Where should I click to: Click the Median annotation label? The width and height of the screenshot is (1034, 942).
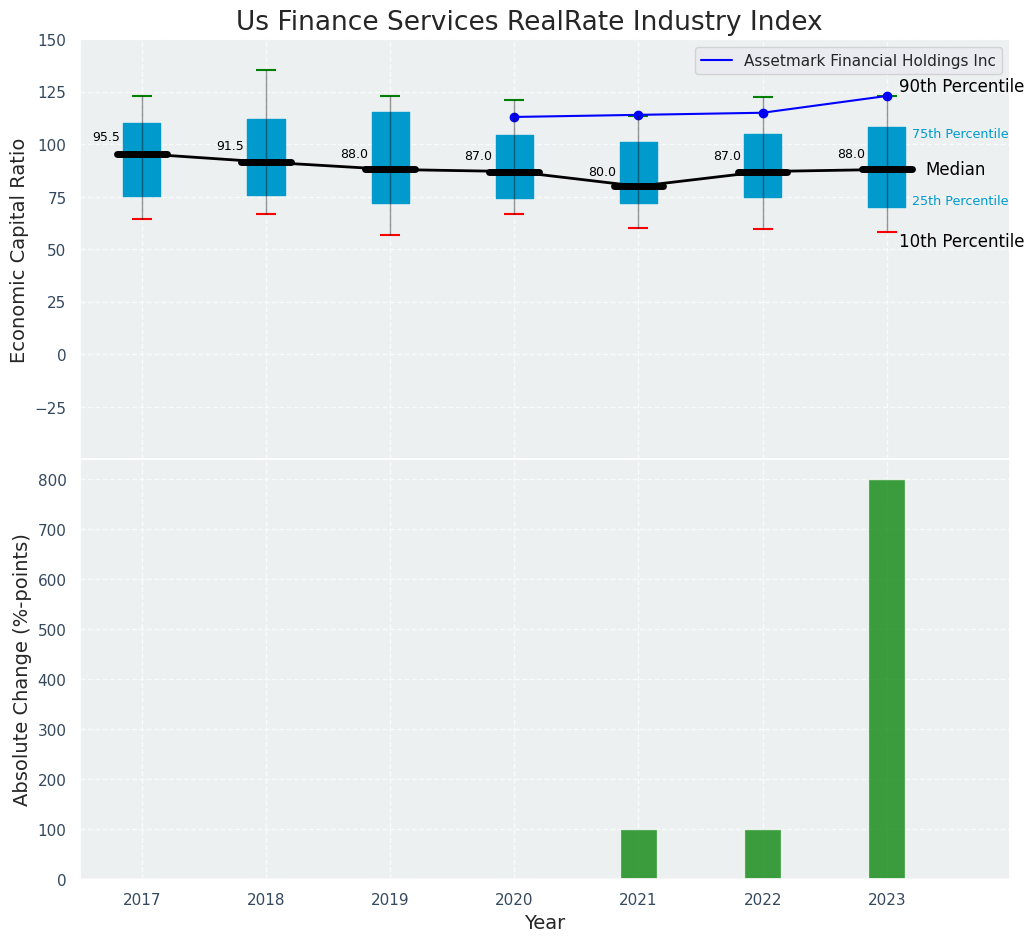954,170
